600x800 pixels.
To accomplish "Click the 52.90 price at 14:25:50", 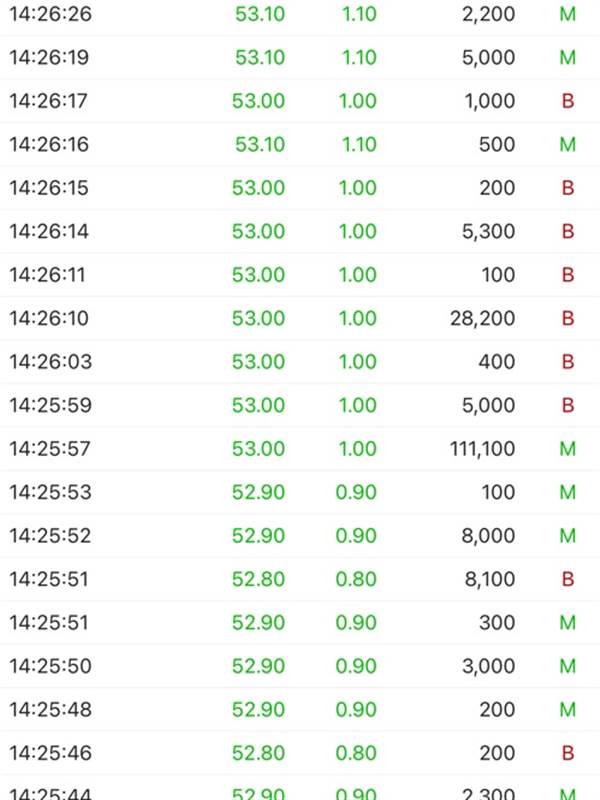I will [259, 666].
